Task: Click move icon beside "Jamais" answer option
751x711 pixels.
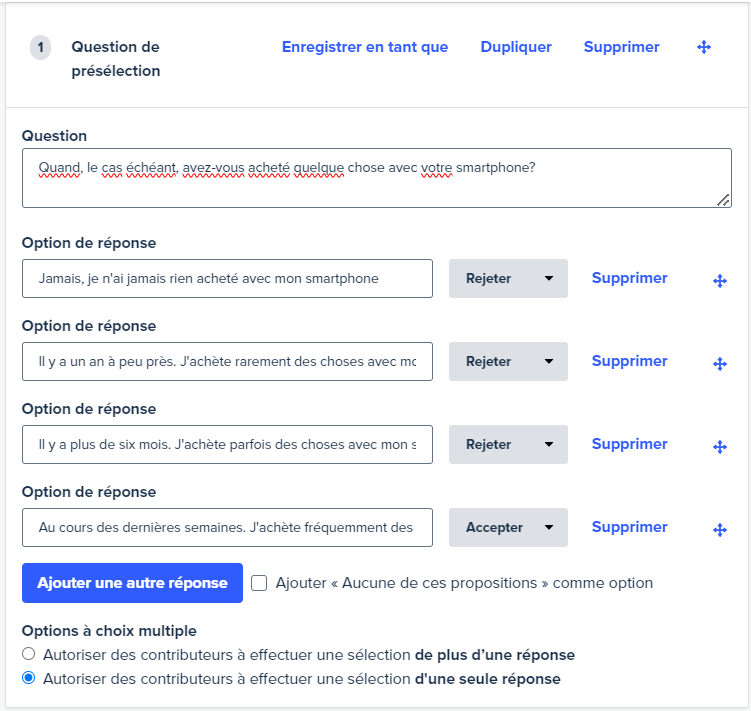Action: 719,281
